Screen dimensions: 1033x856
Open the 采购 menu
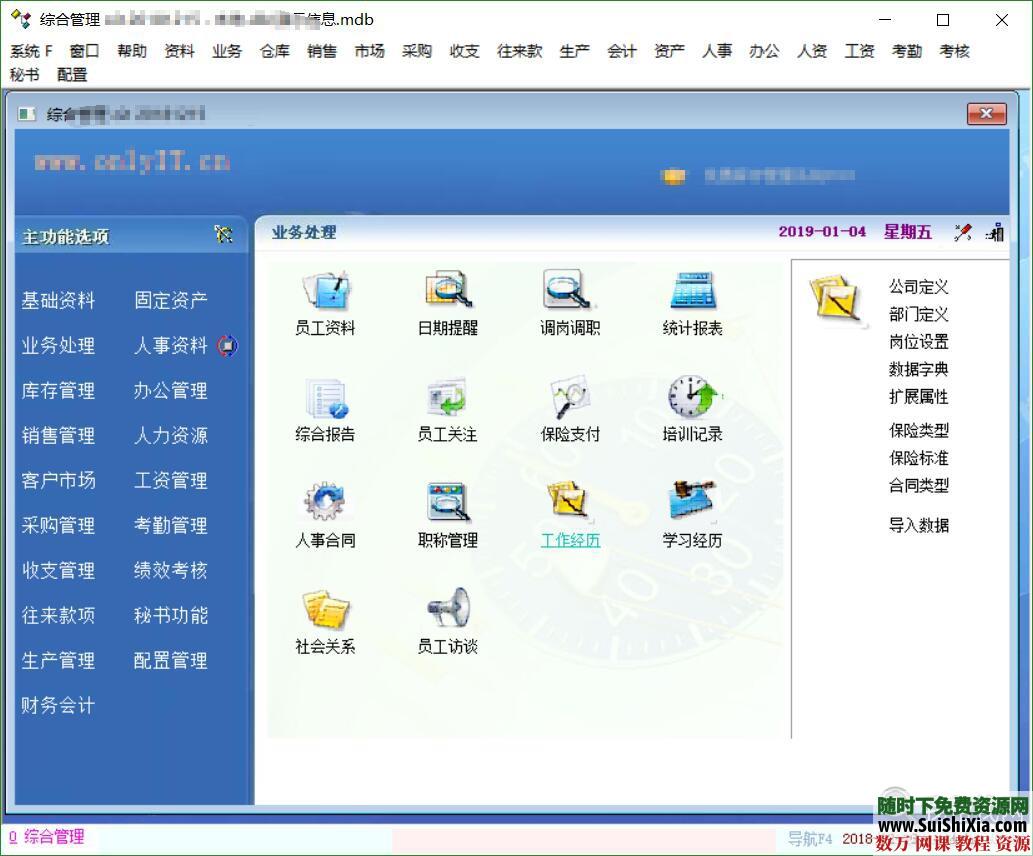coord(416,51)
